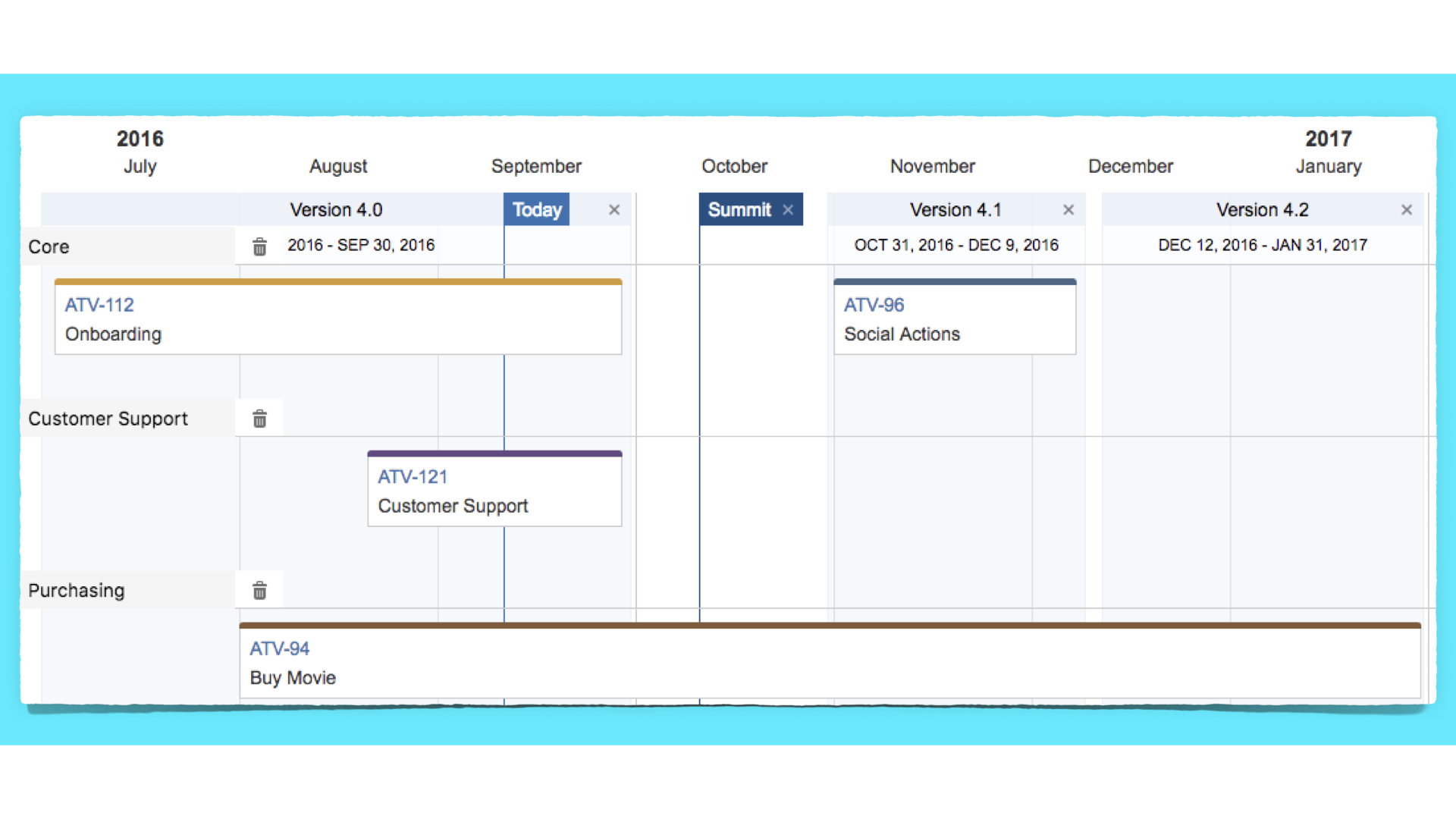Select the Summit timeline marker
The image size is (1456, 819).
coord(739,210)
